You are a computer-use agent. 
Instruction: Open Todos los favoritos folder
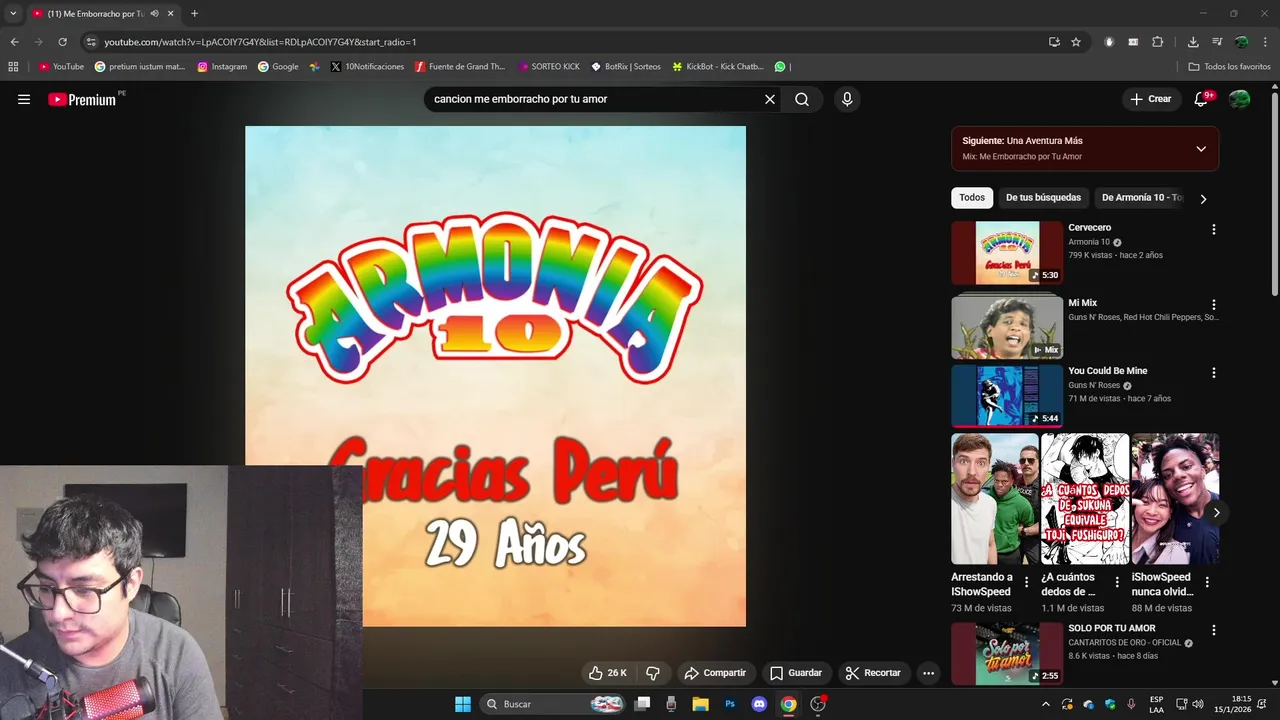click(x=1229, y=67)
